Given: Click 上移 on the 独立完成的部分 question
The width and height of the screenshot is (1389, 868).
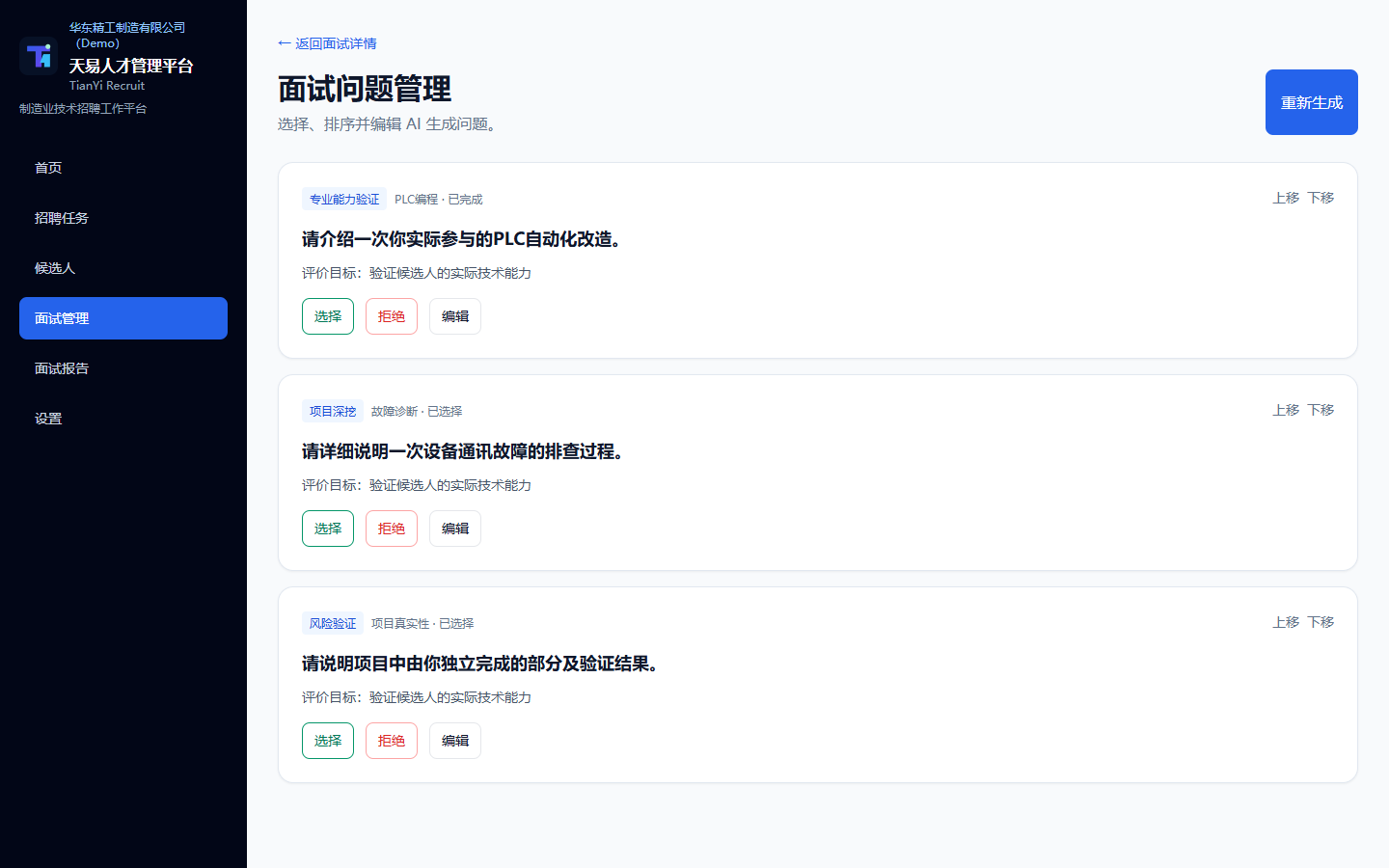Looking at the screenshot, I should pyautogui.click(x=1286, y=622).
